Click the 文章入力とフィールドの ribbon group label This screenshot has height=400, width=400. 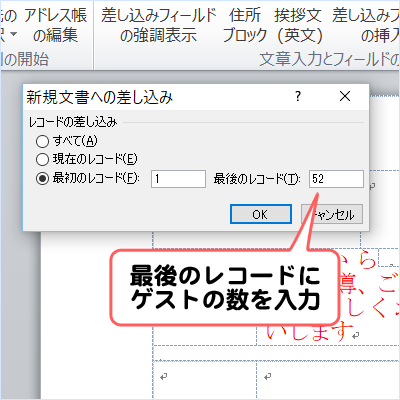point(329,59)
